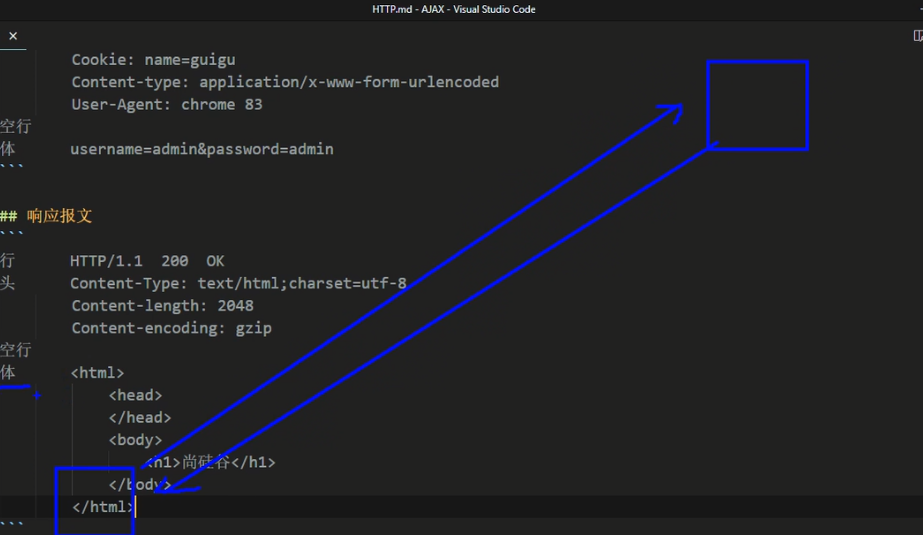This screenshot has width=923, height=535.
Task: Click the opening '<html>' tag line
Action: [98, 373]
